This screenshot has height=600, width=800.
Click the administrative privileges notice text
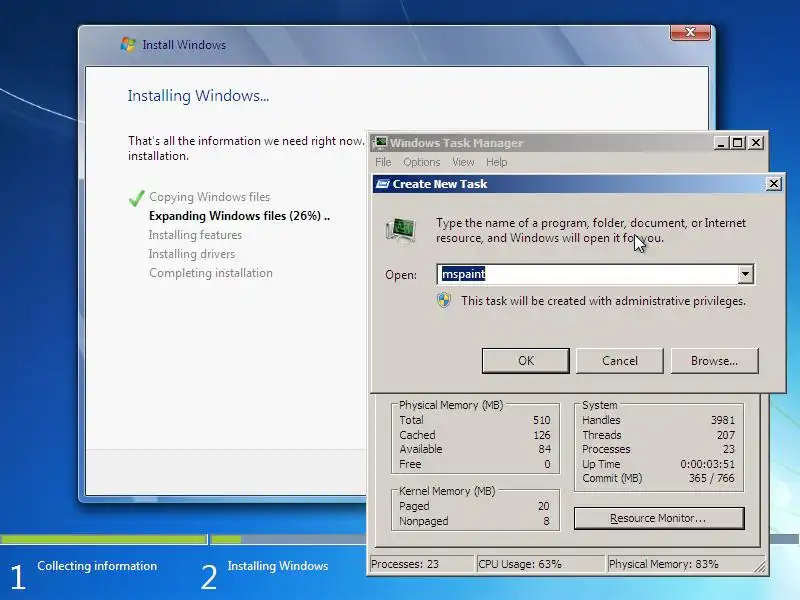[603, 301]
